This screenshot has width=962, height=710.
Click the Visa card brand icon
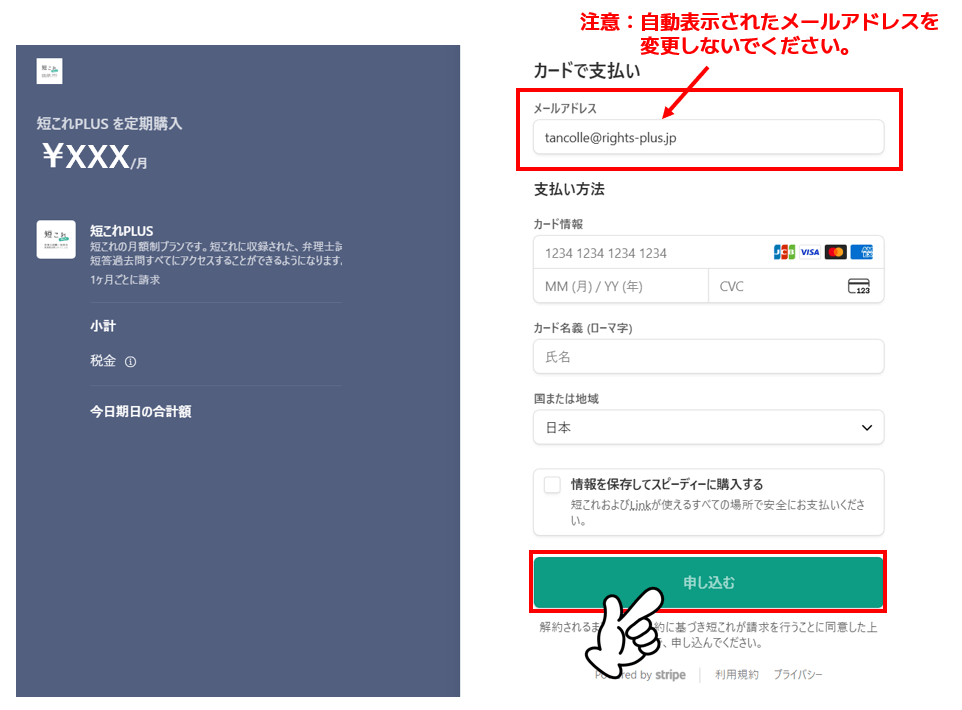[809, 252]
